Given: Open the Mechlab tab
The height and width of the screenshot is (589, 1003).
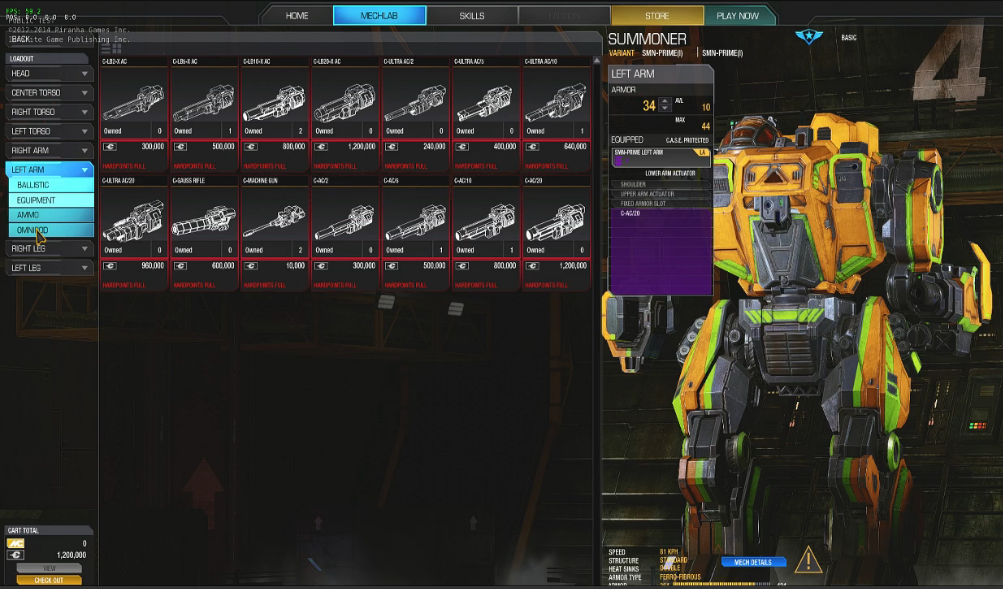Looking at the screenshot, I should tap(379, 15).
